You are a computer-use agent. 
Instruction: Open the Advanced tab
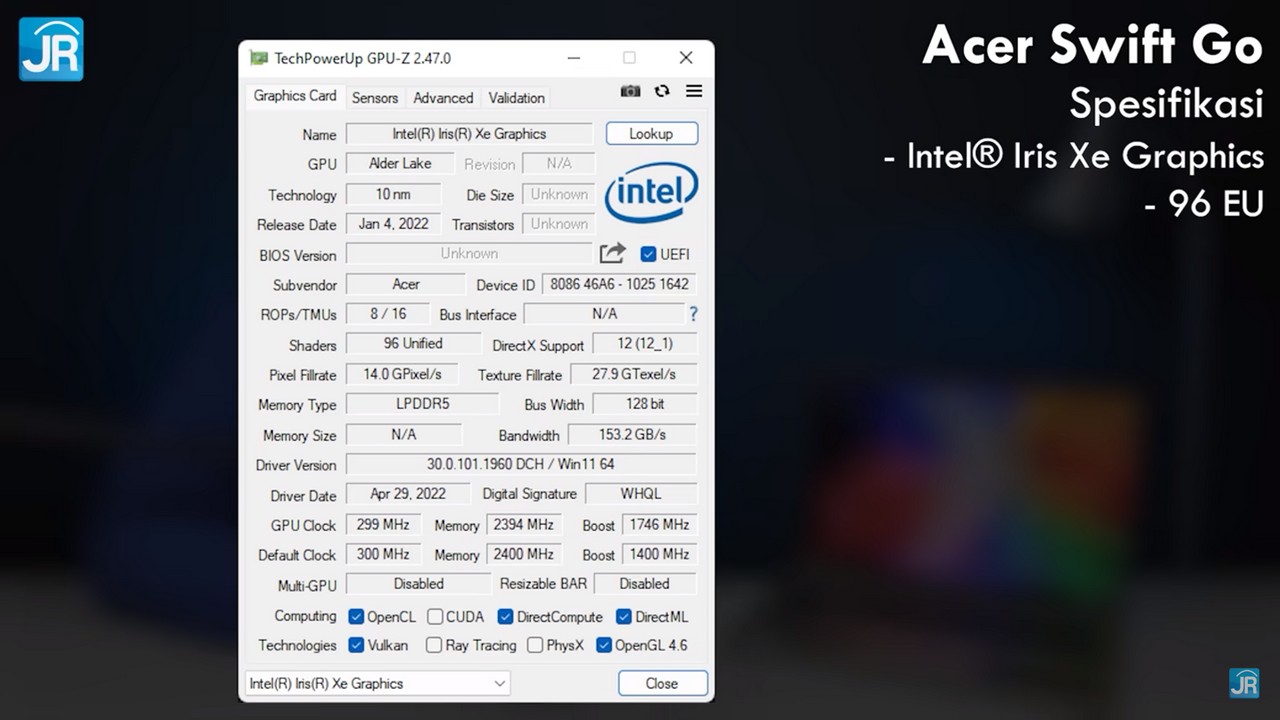coord(443,98)
